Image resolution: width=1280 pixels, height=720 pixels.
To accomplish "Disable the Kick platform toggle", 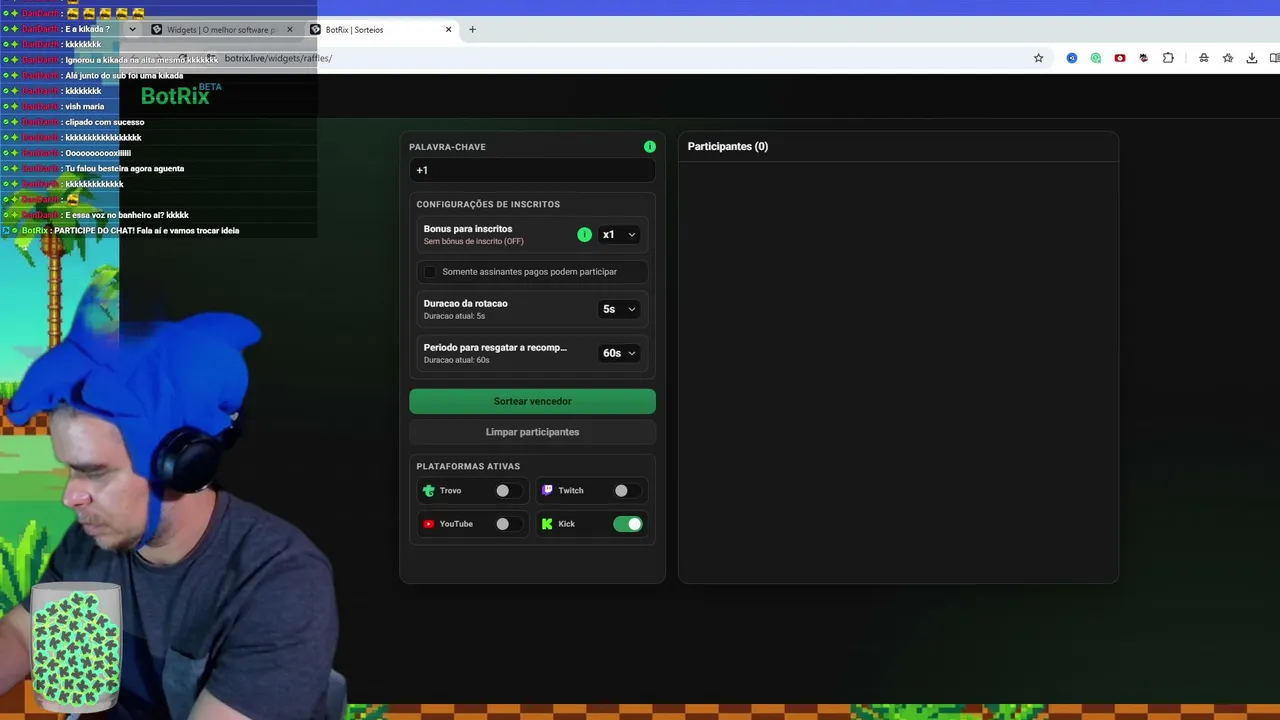I will (628, 524).
